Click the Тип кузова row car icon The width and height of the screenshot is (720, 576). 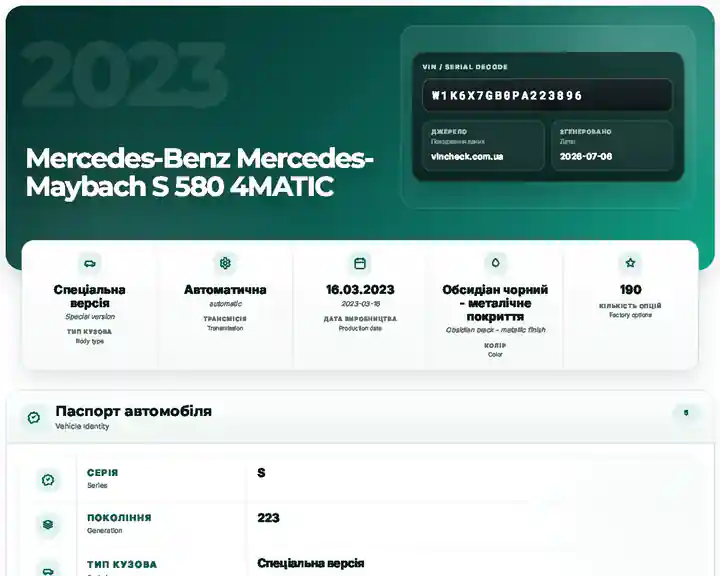[x=48, y=570]
